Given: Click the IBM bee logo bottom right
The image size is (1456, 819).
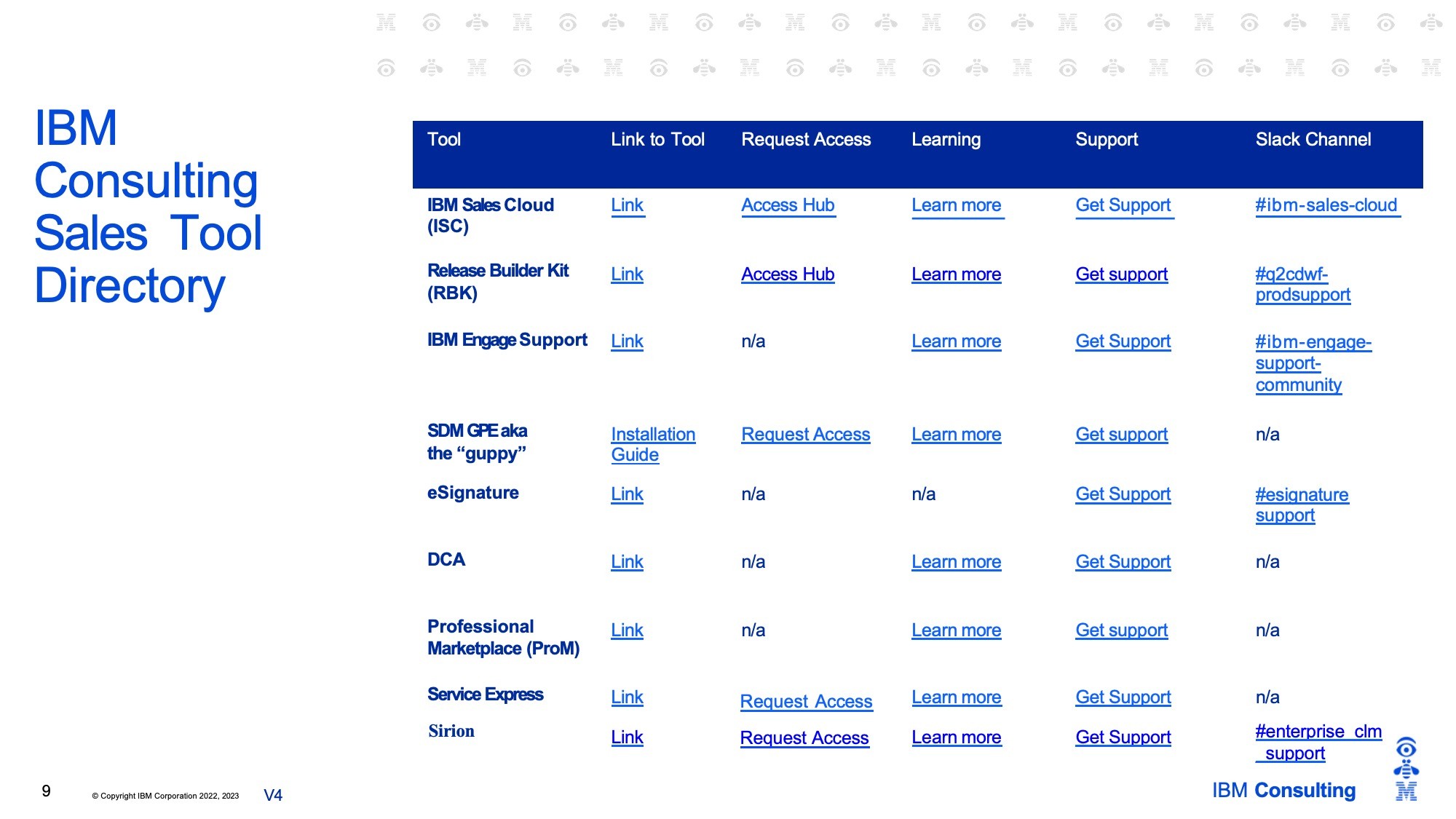Looking at the screenshot, I should (1406, 769).
